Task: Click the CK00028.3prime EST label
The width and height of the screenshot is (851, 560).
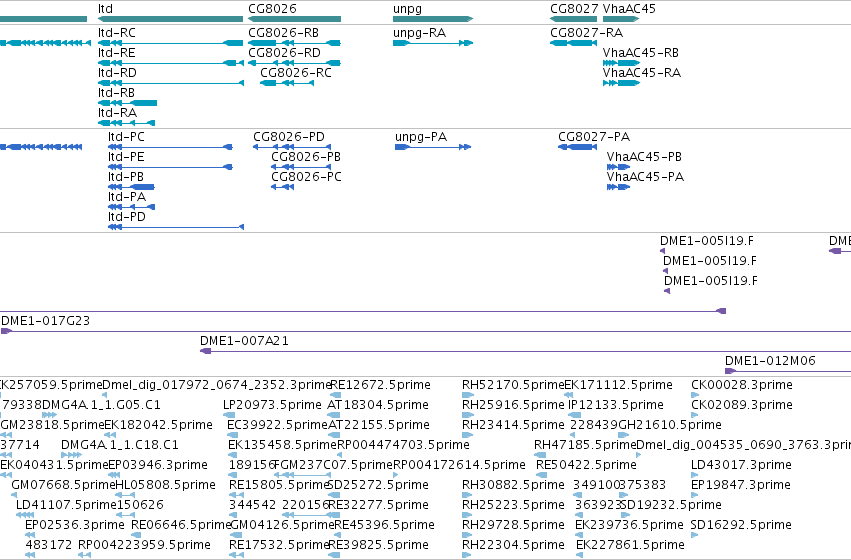Action: point(742,385)
